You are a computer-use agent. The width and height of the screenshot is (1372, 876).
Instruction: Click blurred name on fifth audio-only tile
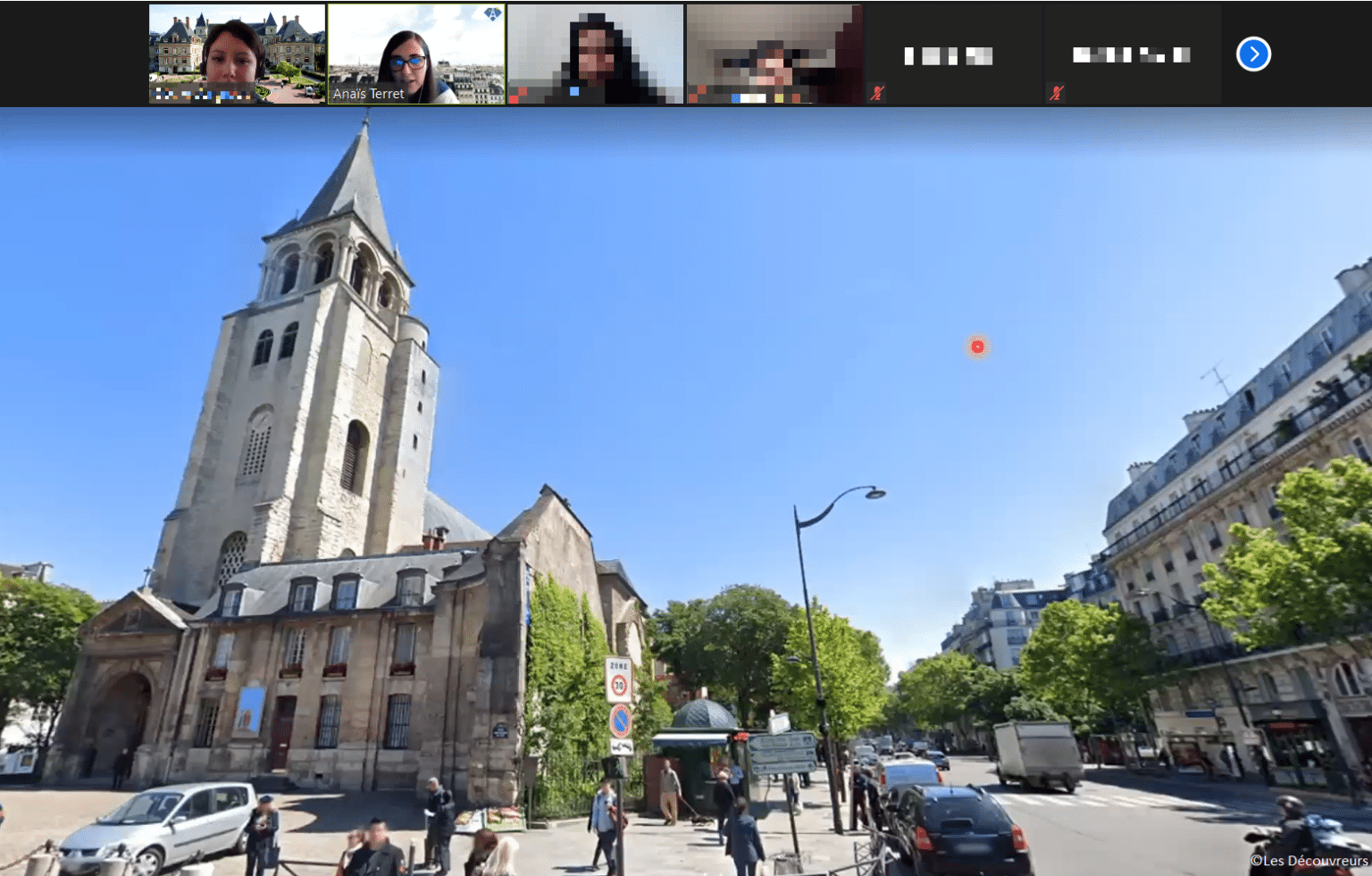click(x=948, y=56)
